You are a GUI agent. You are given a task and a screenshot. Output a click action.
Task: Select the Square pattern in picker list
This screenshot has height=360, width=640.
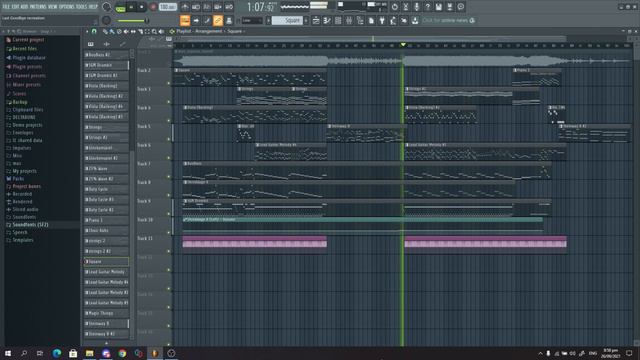pyautogui.click(x=106, y=262)
